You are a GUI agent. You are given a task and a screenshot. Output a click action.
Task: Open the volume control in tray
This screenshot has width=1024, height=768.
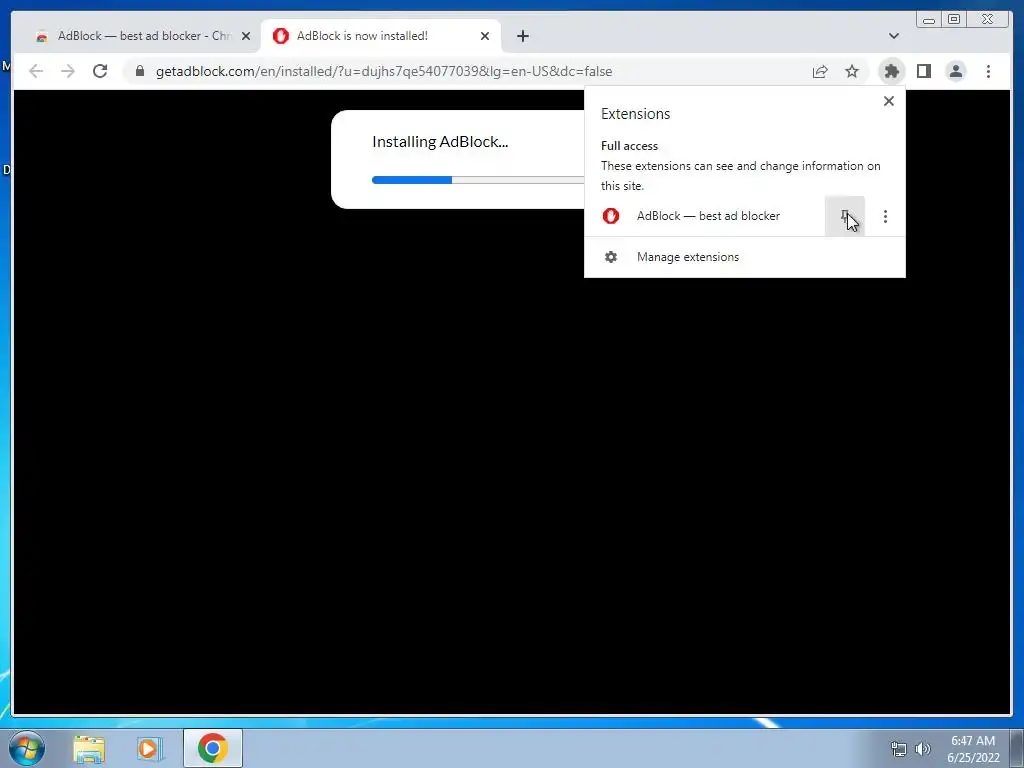point(922,749)
